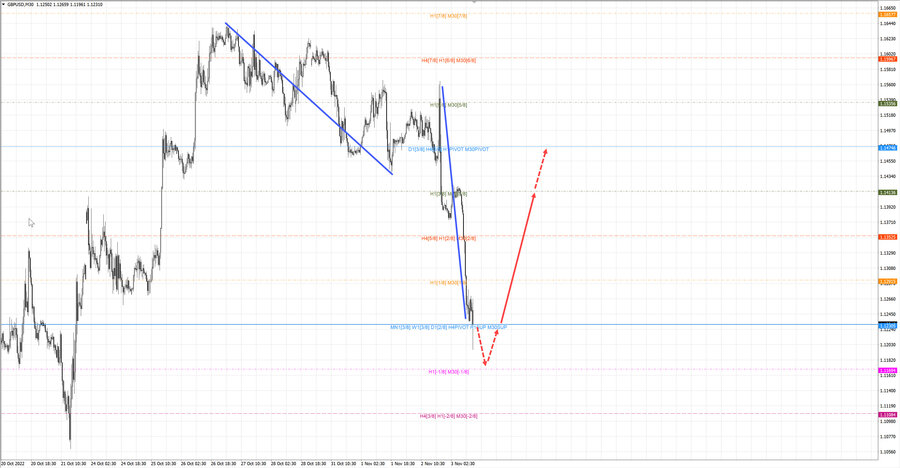Click the 1.11400 price axis value
Image resolution: width=900 pixels, height=468 pixels.
coord(887,390)
